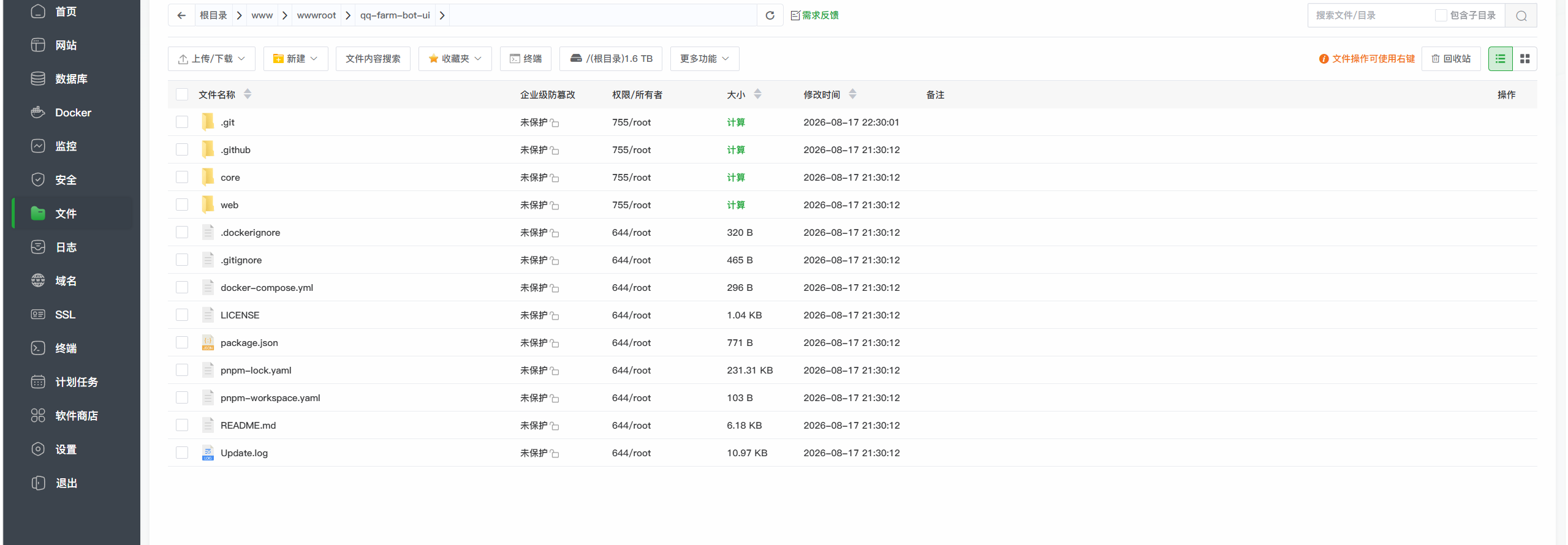Check the package.json checkbox
The image size is (1568, 545).
pyautogui.click(x=182, y=342)
